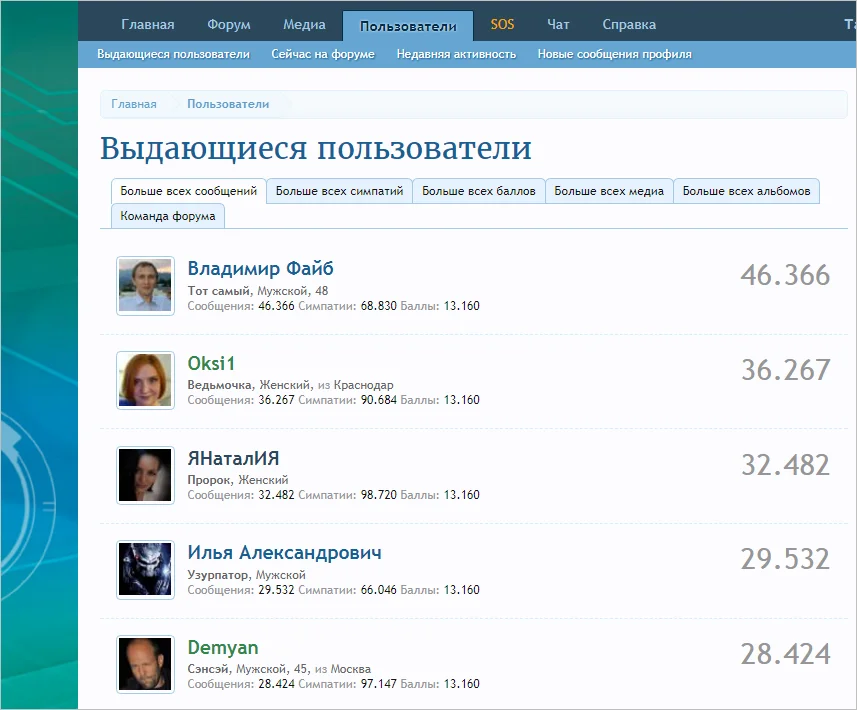Open Oksi1 profile name link
Image resolution: width=857 pixels, height=710 pixels.
(211, 363)
